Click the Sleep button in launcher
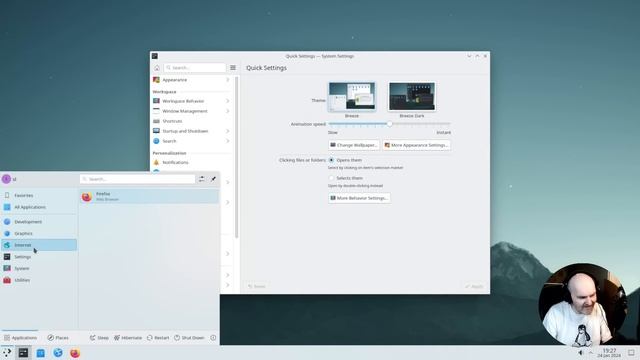The height and width of the screenshot is (360, 640). (99, 338)
